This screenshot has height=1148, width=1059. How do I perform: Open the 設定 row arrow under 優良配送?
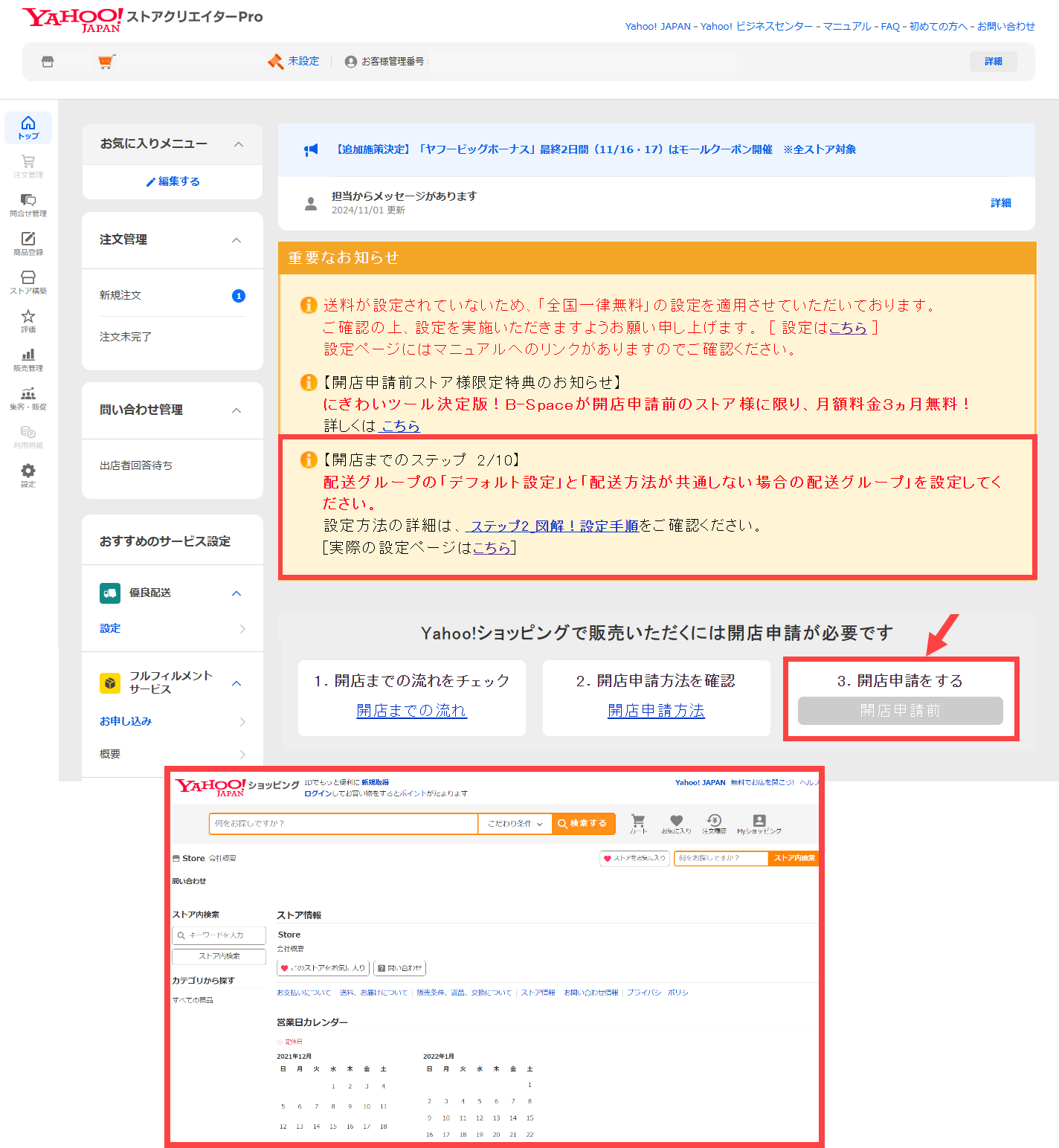242,629
